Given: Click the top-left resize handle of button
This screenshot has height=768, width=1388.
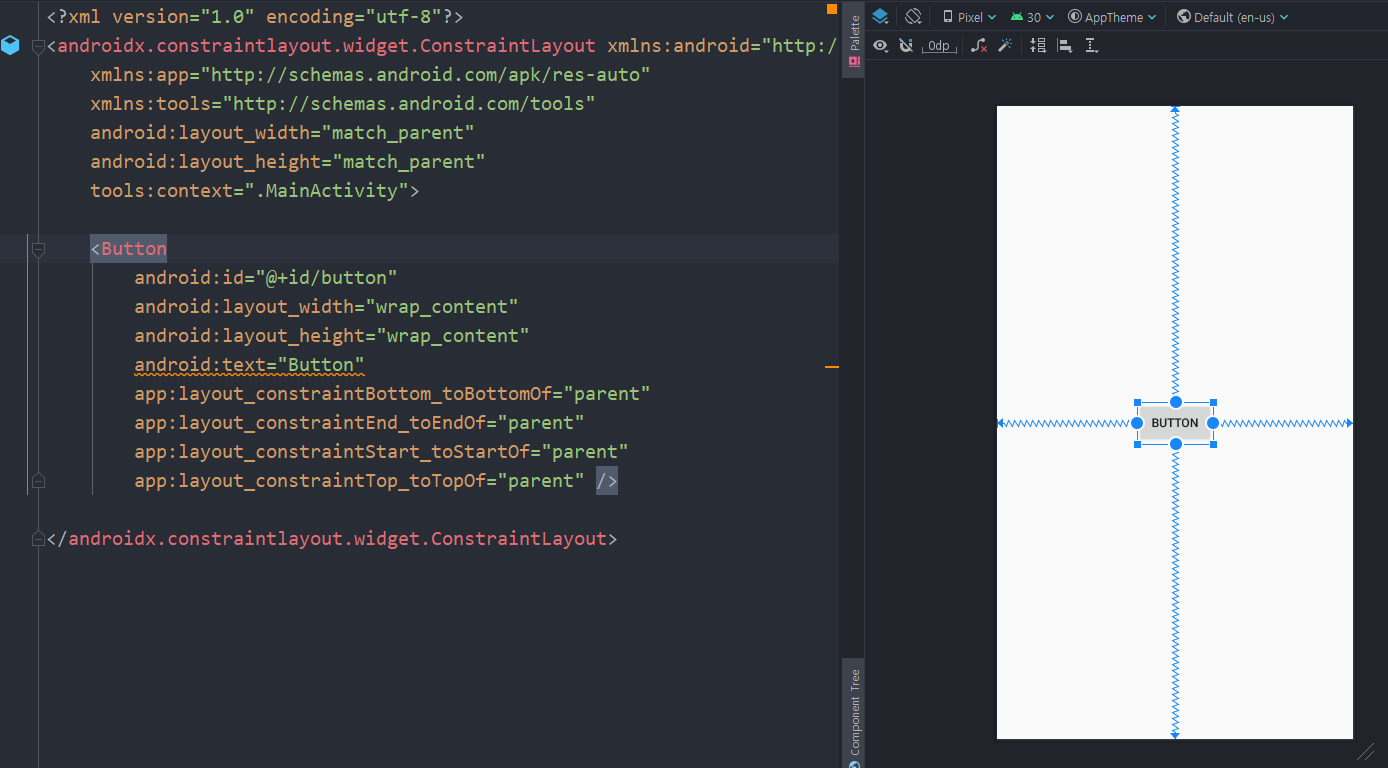Looking at the screenshot, I should point(1138,402).
